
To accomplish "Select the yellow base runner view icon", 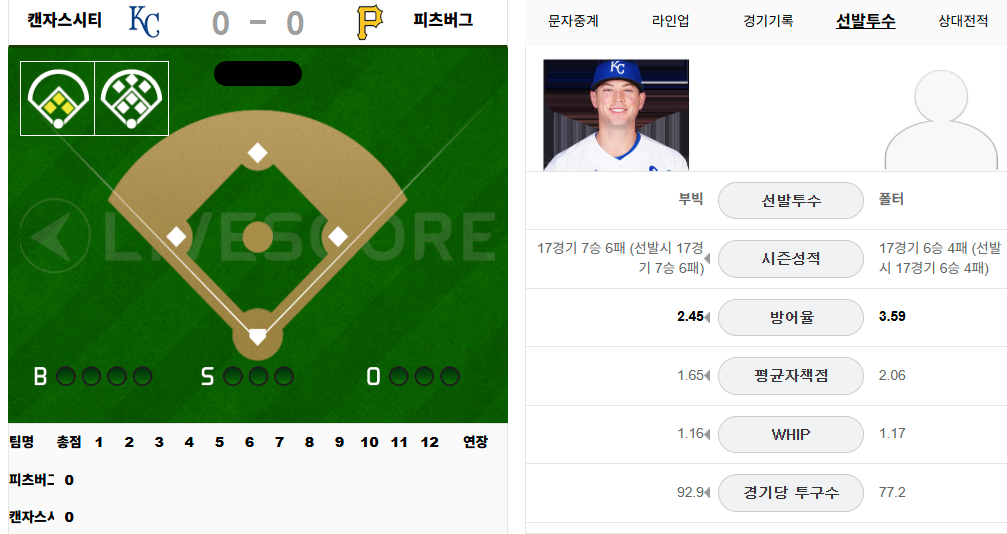I will (x=58, y=98).
